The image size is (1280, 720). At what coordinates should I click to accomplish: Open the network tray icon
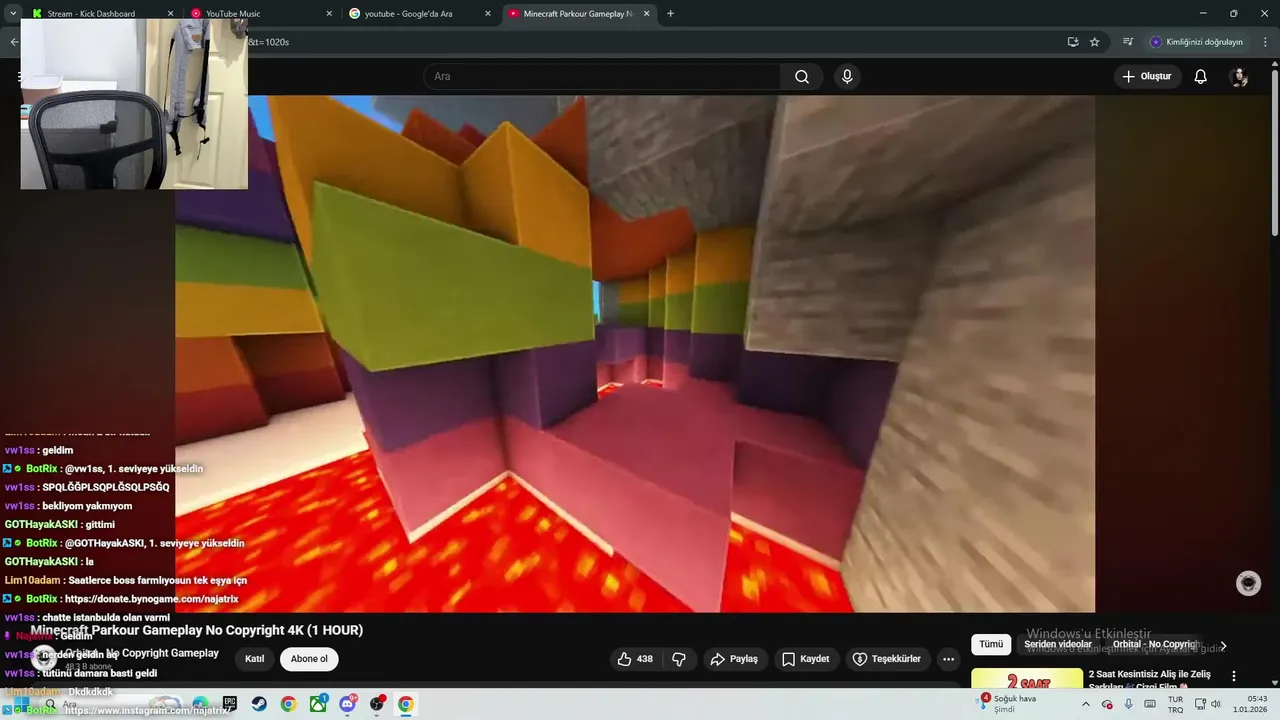pos(1200,704)
